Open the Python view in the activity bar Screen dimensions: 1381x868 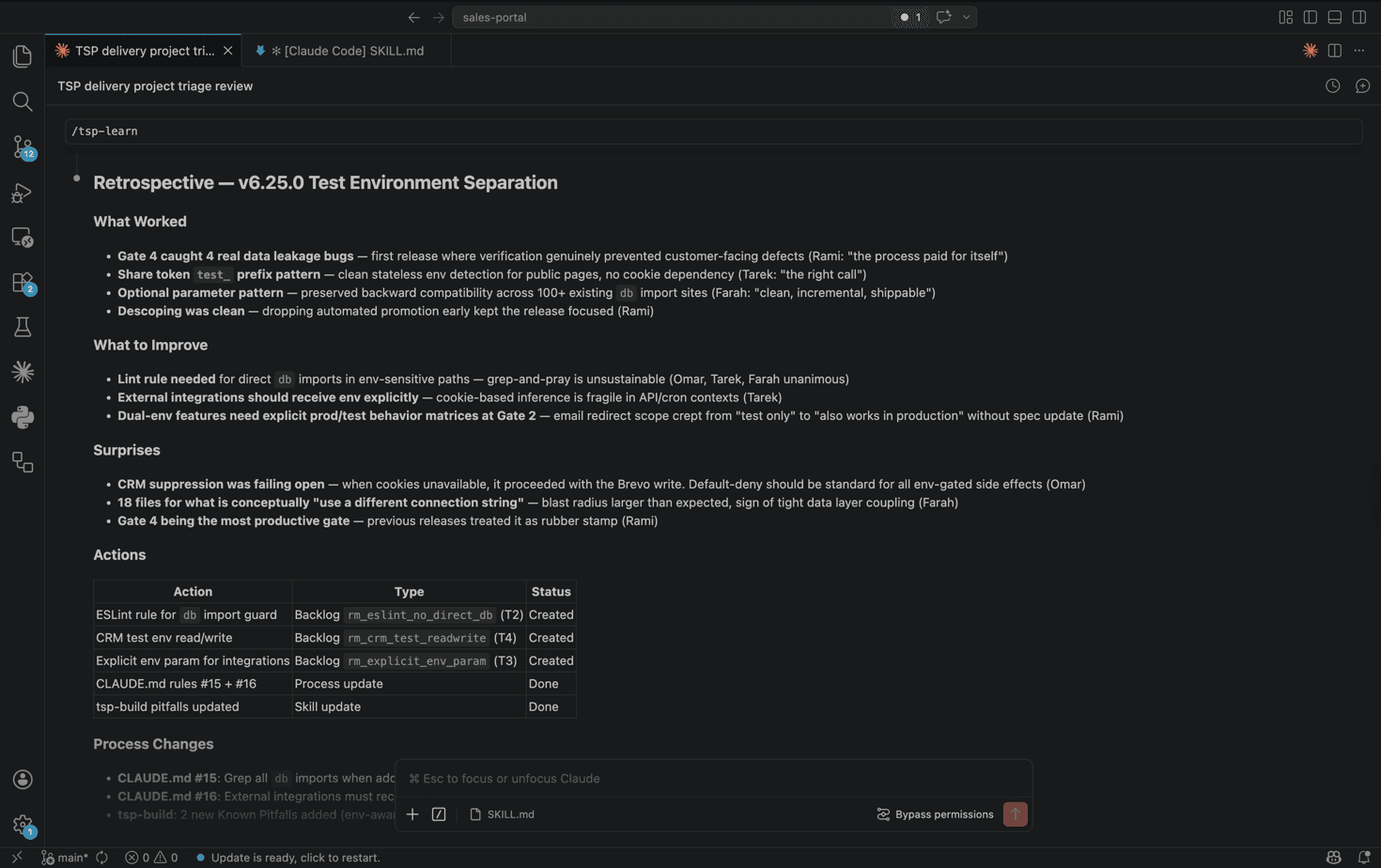click(x=23, y=418)
